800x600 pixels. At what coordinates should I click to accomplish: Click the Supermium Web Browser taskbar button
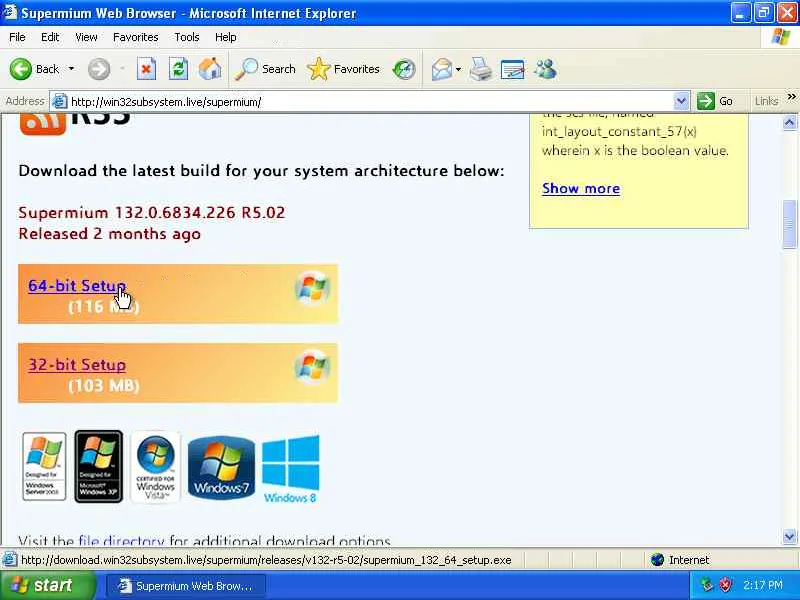[x=186, y=586]
